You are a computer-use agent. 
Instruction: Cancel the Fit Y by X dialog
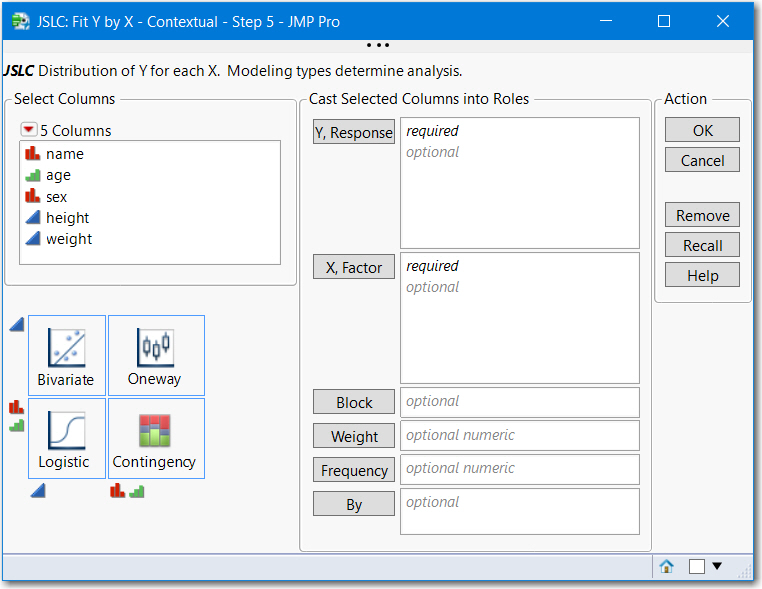702,160
